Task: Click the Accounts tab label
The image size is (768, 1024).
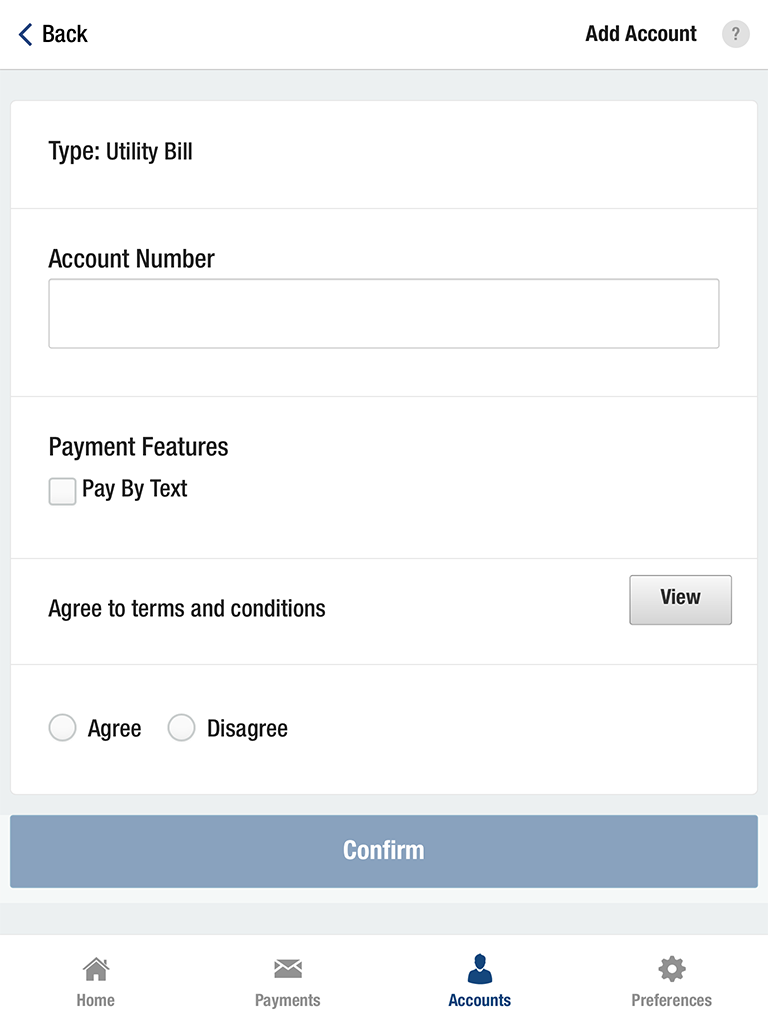Action: (480, 1000)
